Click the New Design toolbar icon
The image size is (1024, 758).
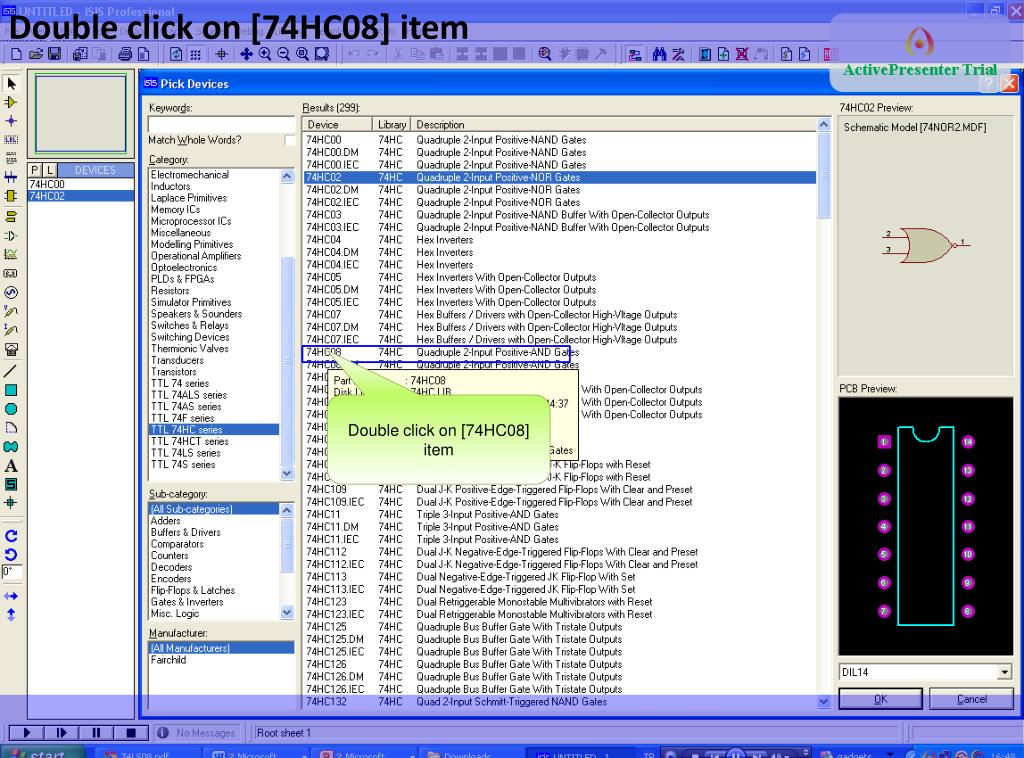[17, 54]
